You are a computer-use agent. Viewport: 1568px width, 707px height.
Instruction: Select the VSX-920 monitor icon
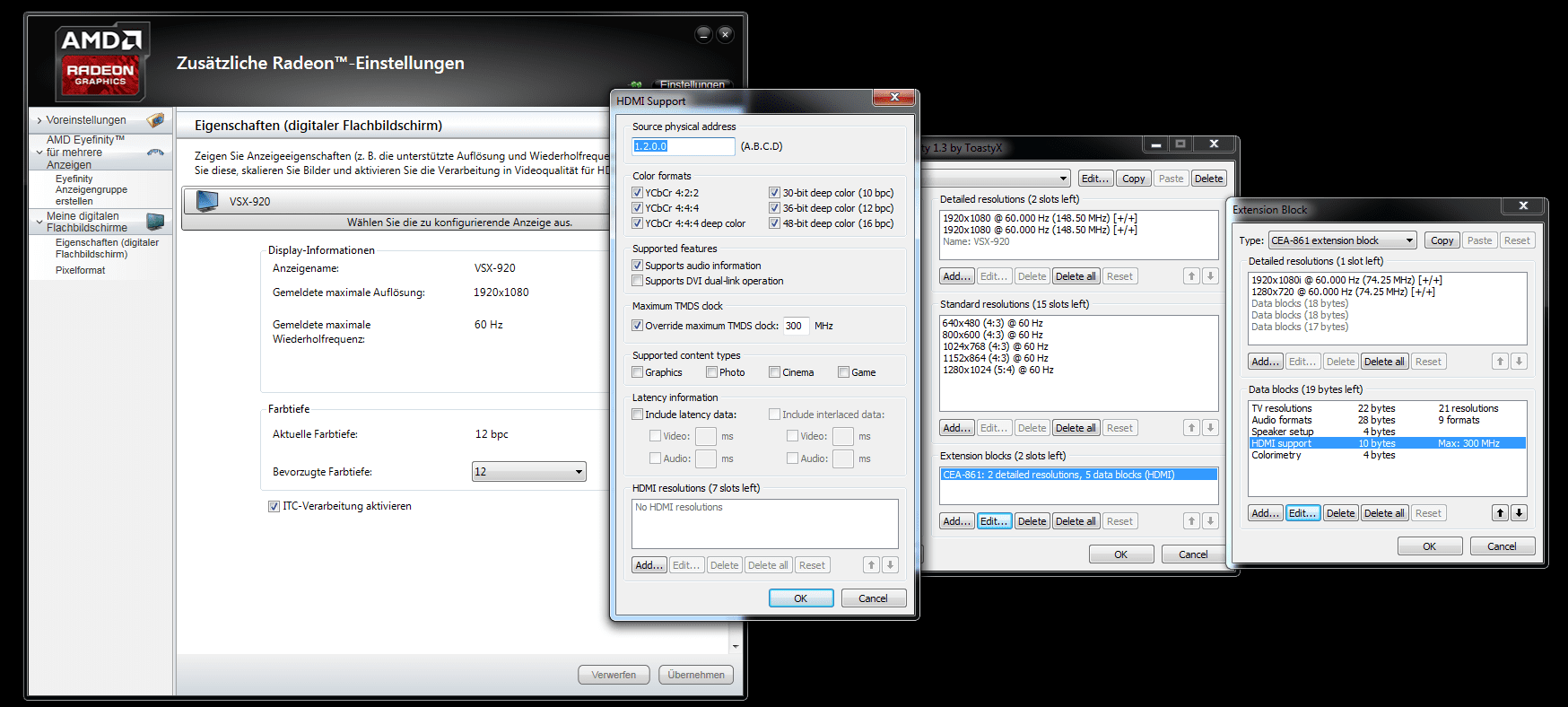tap(207, 201)
